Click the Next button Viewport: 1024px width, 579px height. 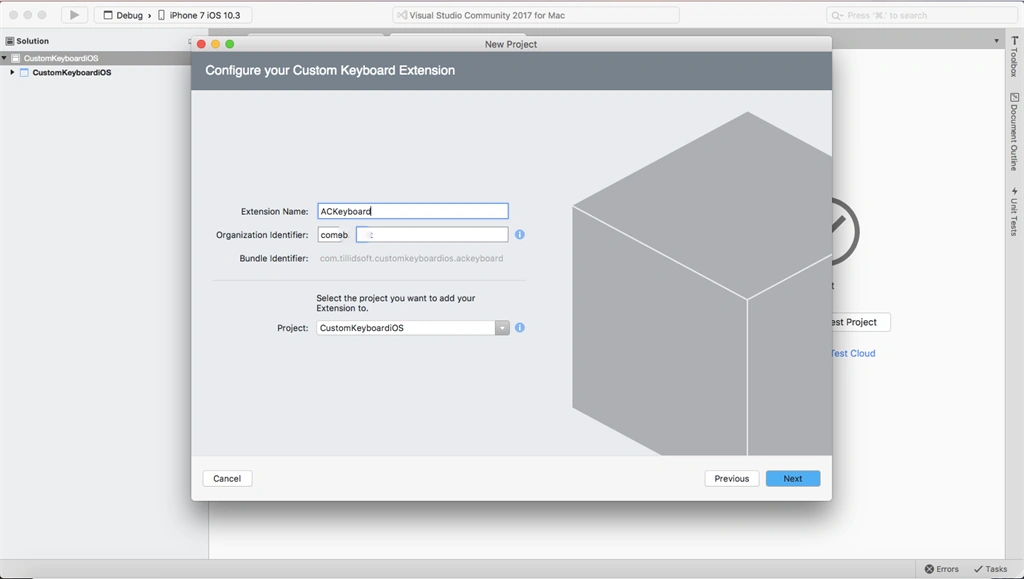793,478
